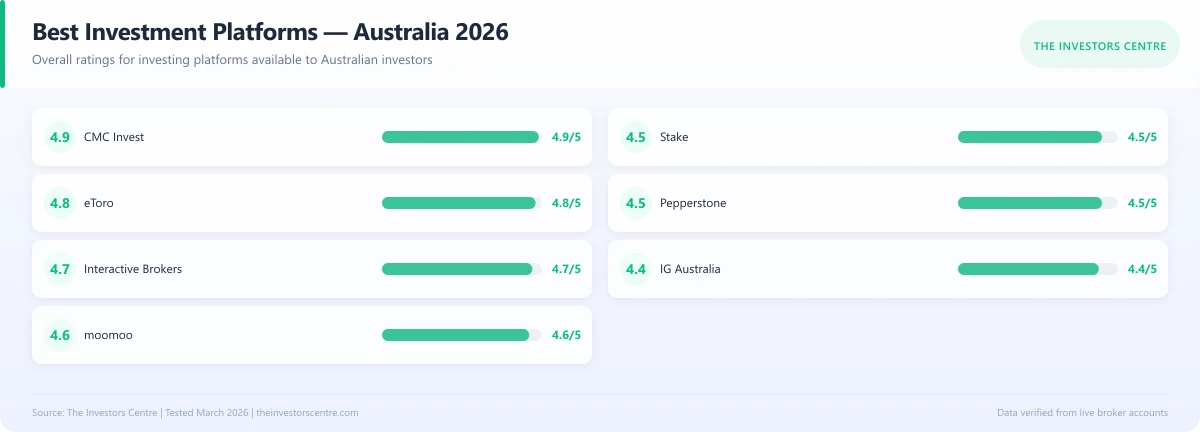Click the Best Investment Platforms title

[270, 32]
